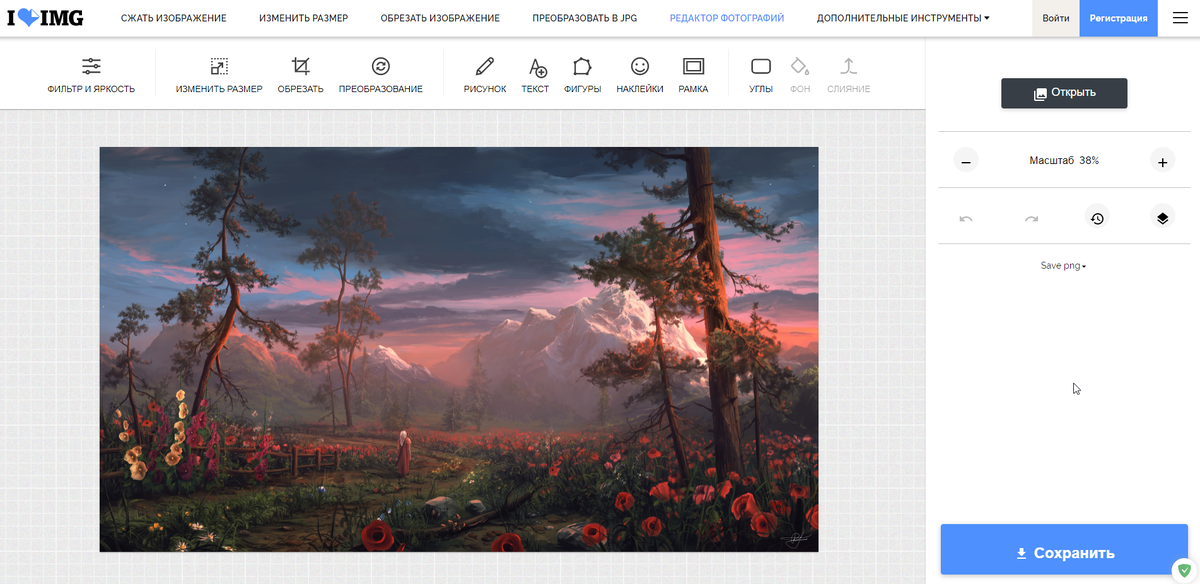Click the landscape painting on canvas
The width and height of the screenshot is (1200, 584).
click(459, 349)
